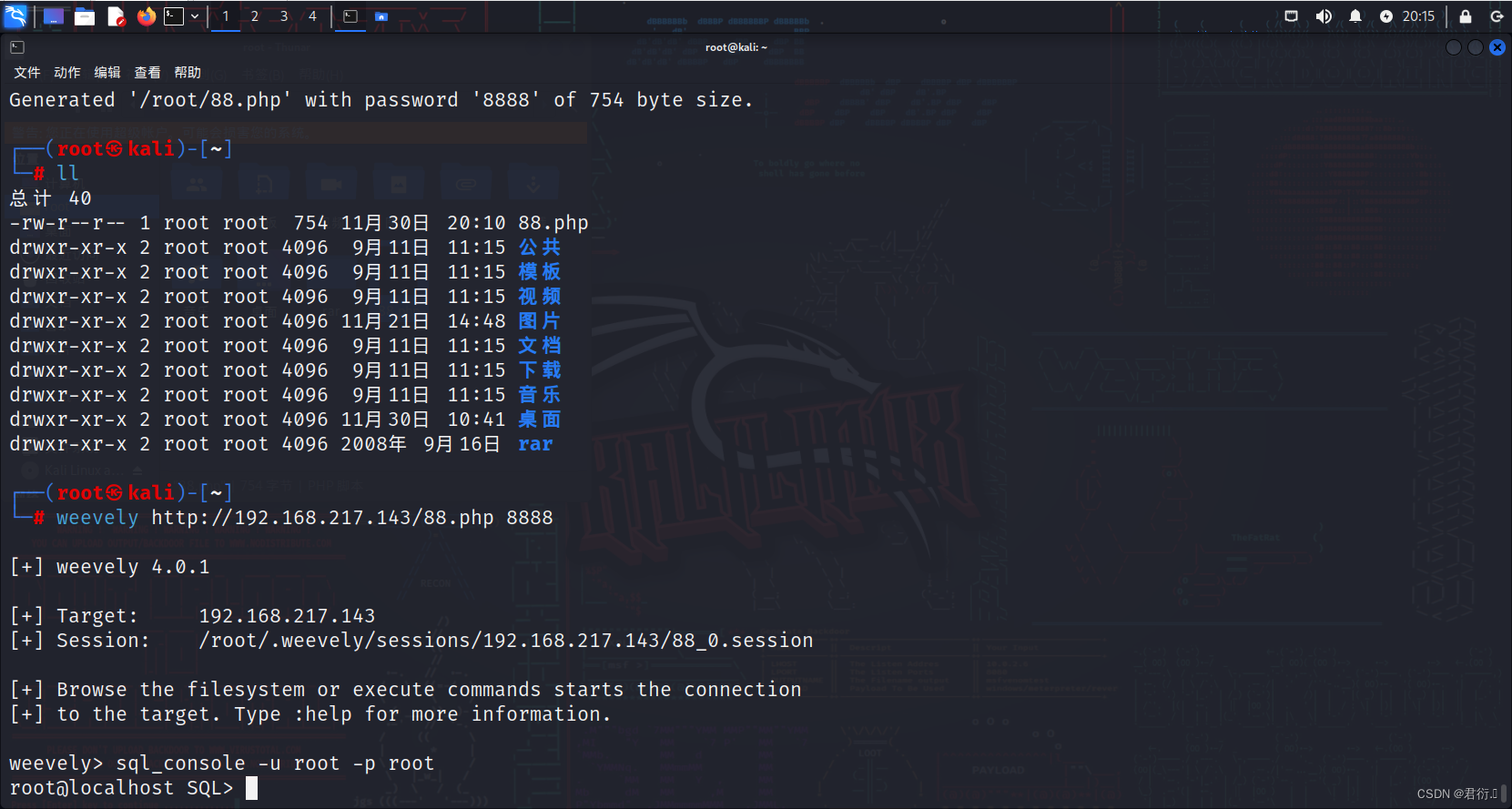Screen dimensions: 1512x809
Task: Switch to workspace 2
Action: 255,16
